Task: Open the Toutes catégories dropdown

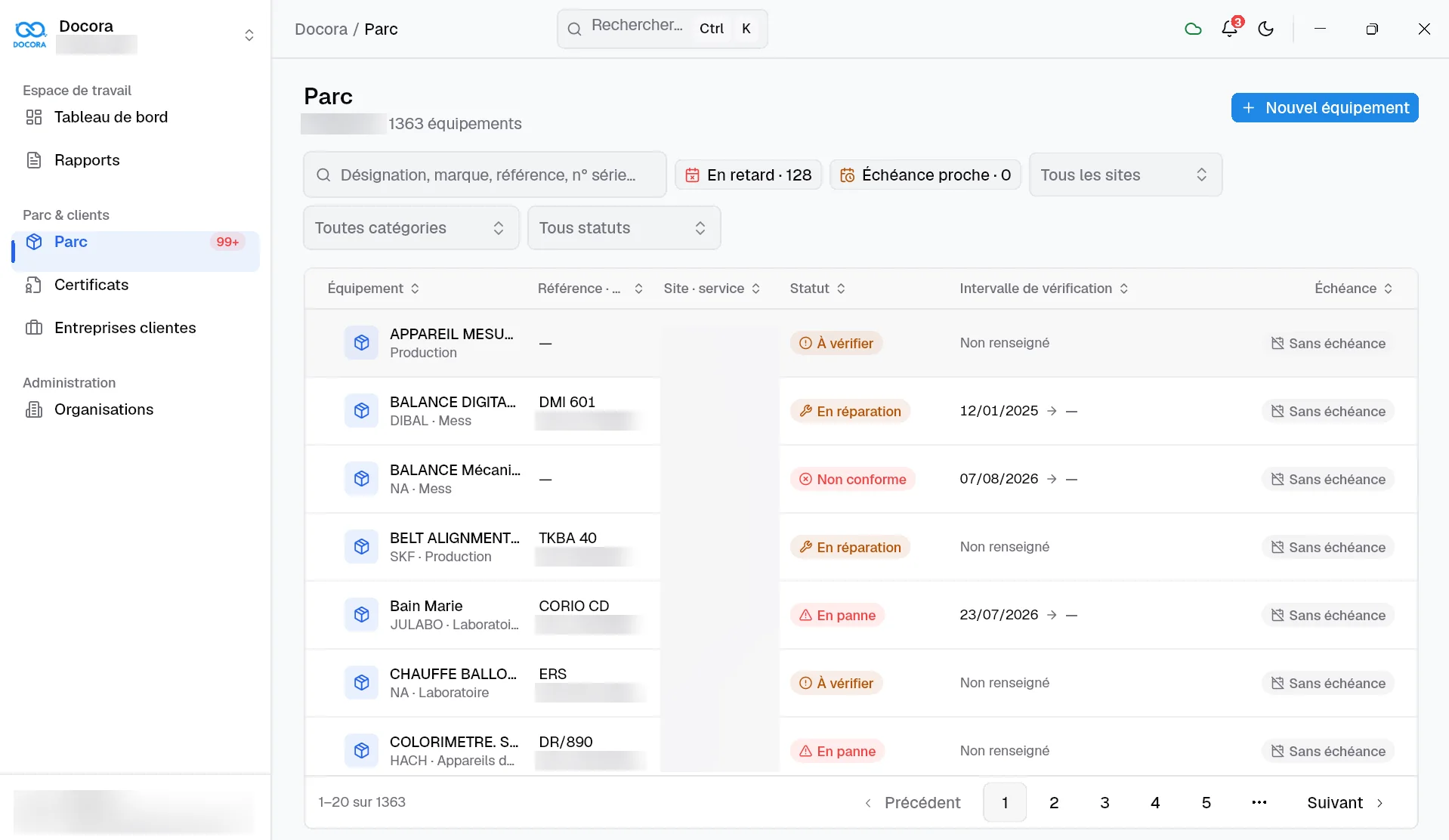Action: pyautogui.click(x=411, y=227)
